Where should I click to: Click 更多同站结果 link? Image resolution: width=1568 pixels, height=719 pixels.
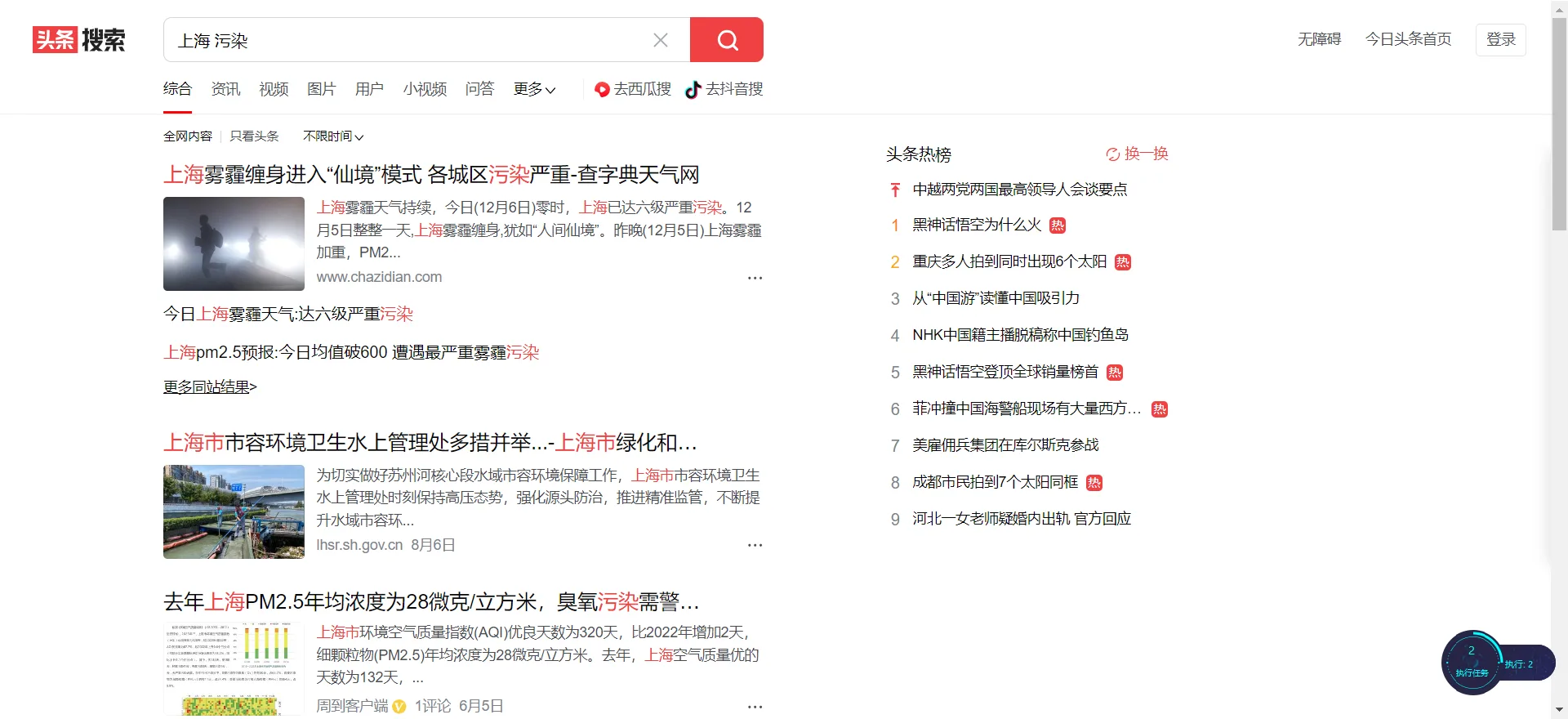point(210,386)
